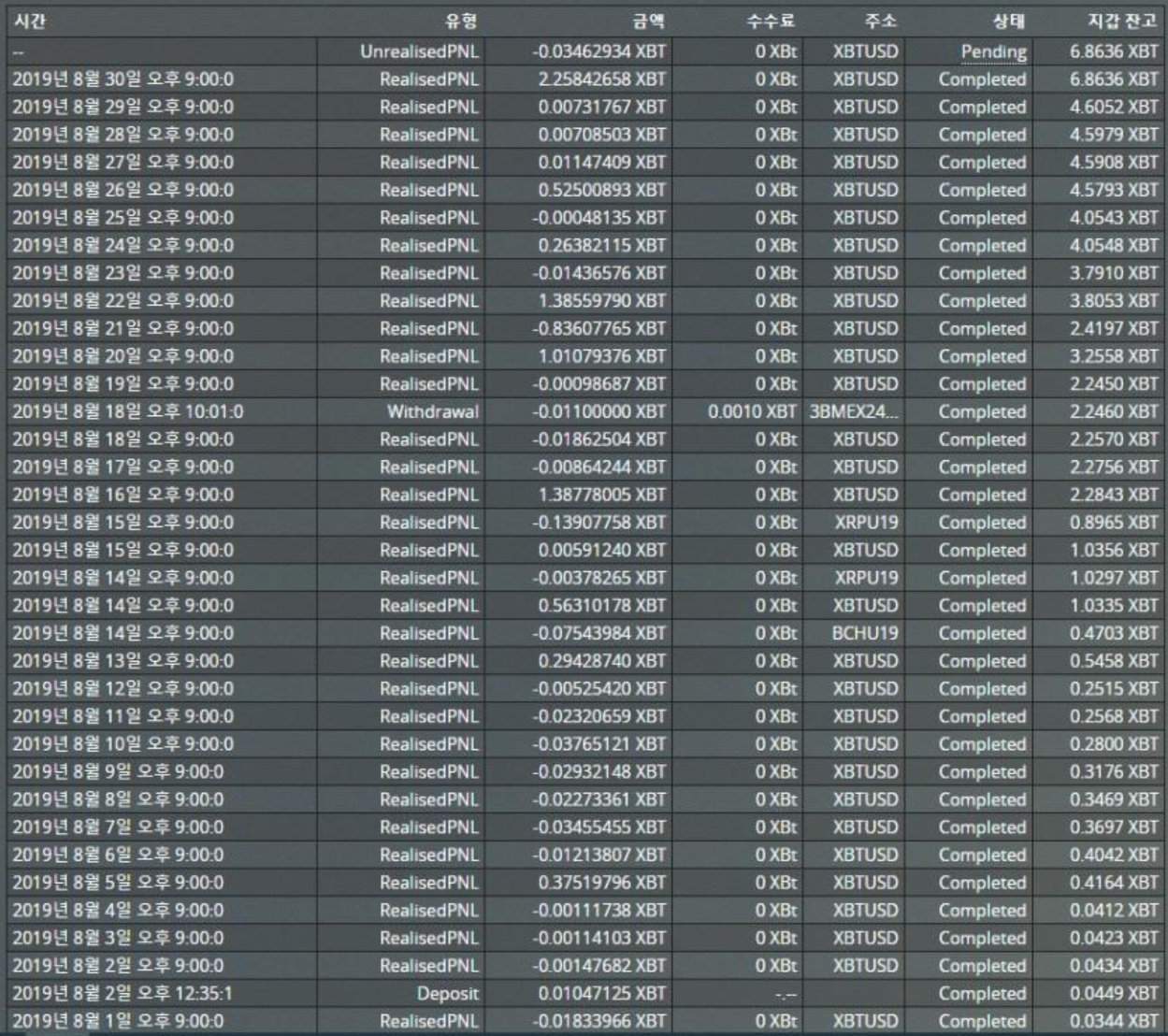The image size is (1168, 1036).
Task: Open the 3BMEX24... withdrawal address
Action: (x=853, y=412)
